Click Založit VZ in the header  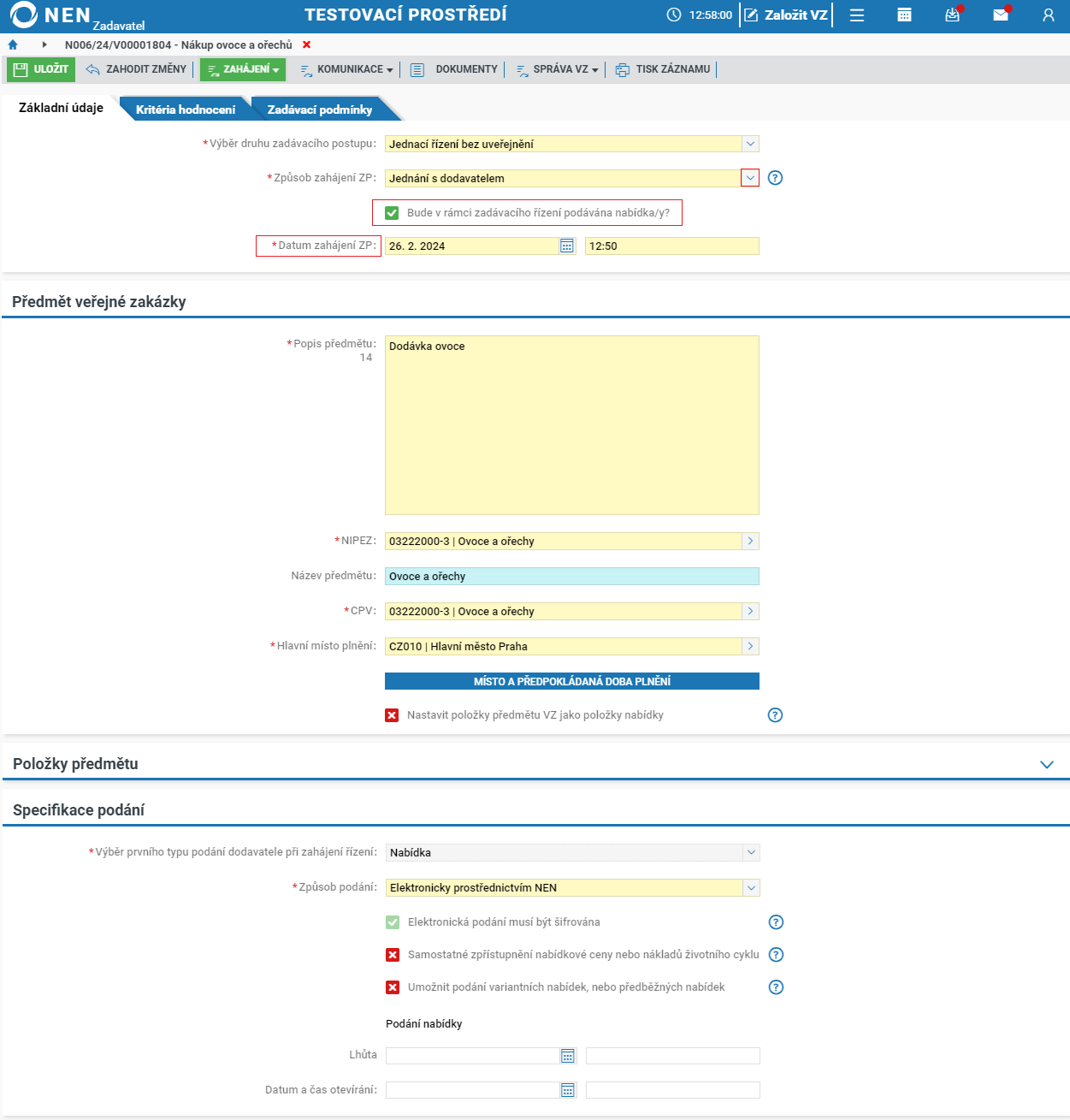coord(786,15)
